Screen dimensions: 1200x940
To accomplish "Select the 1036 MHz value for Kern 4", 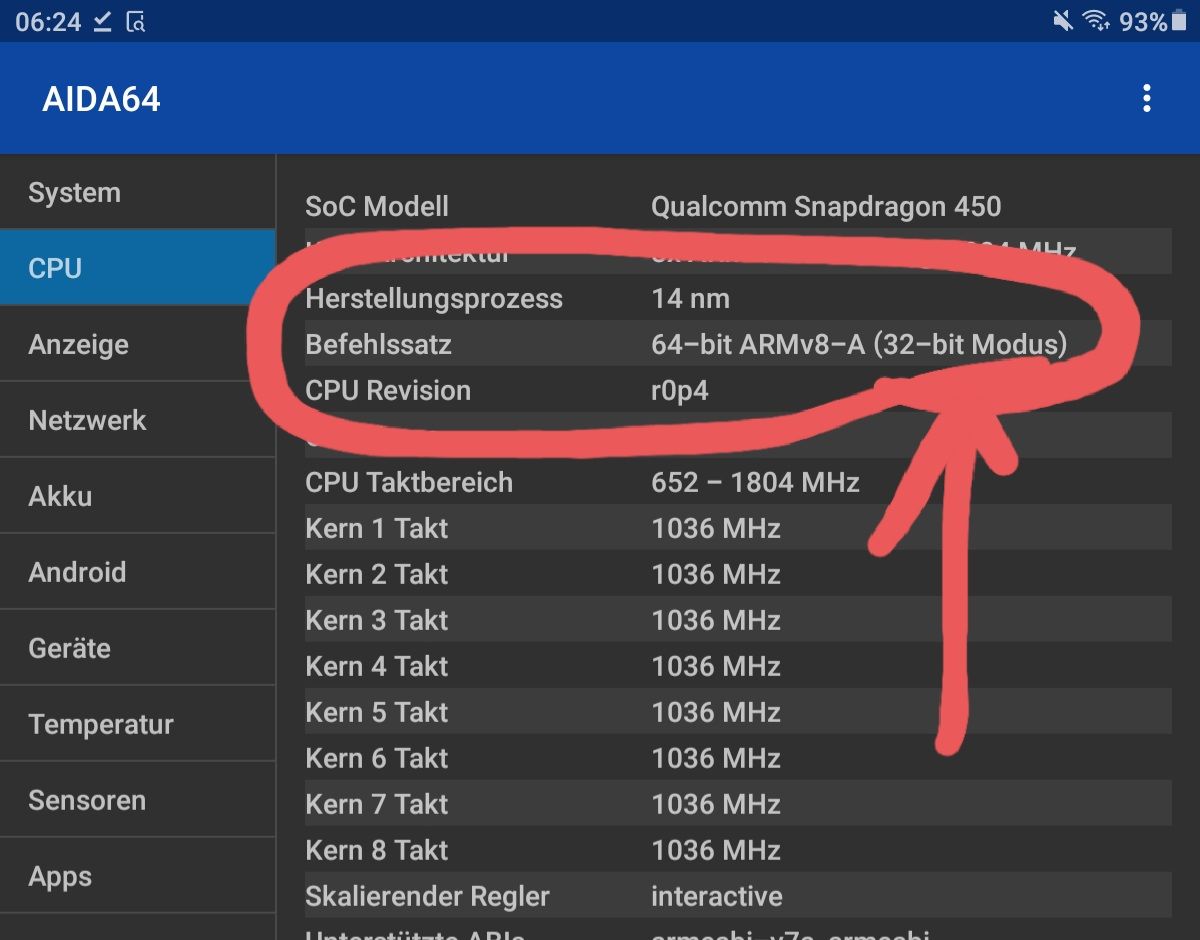I will 716,667.
